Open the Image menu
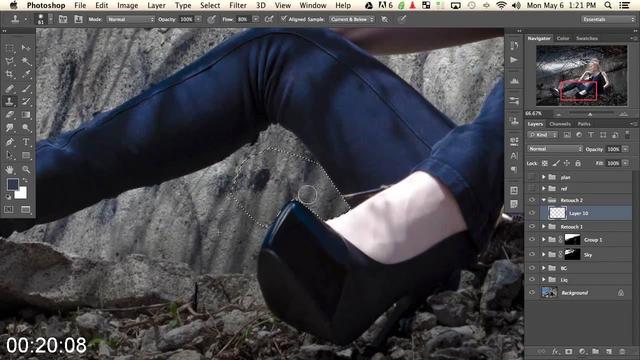This screenshot has width=640, height=360. tap(127, 5)
